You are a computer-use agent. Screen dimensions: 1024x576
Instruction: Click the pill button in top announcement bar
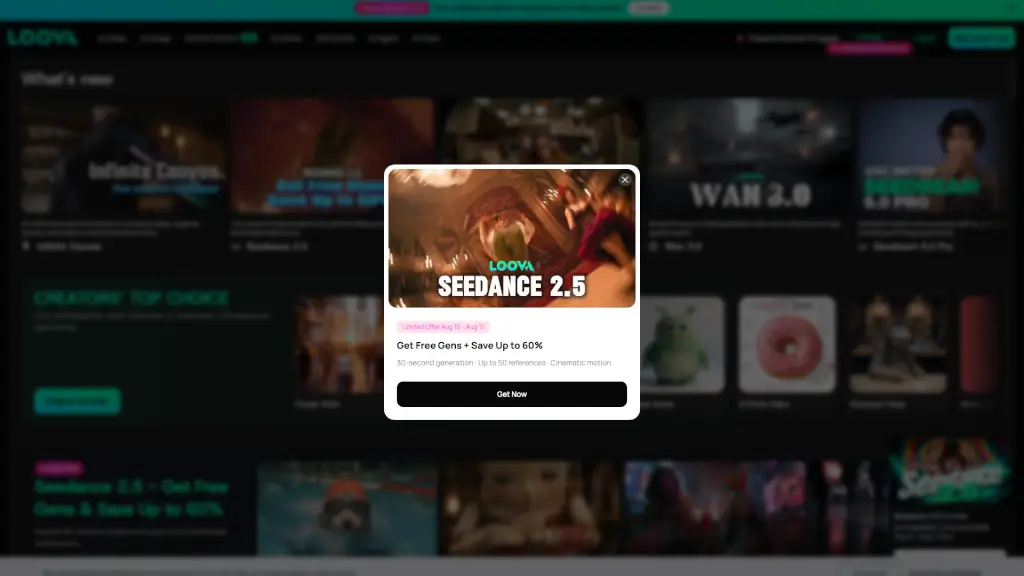[x=648, y=8]
